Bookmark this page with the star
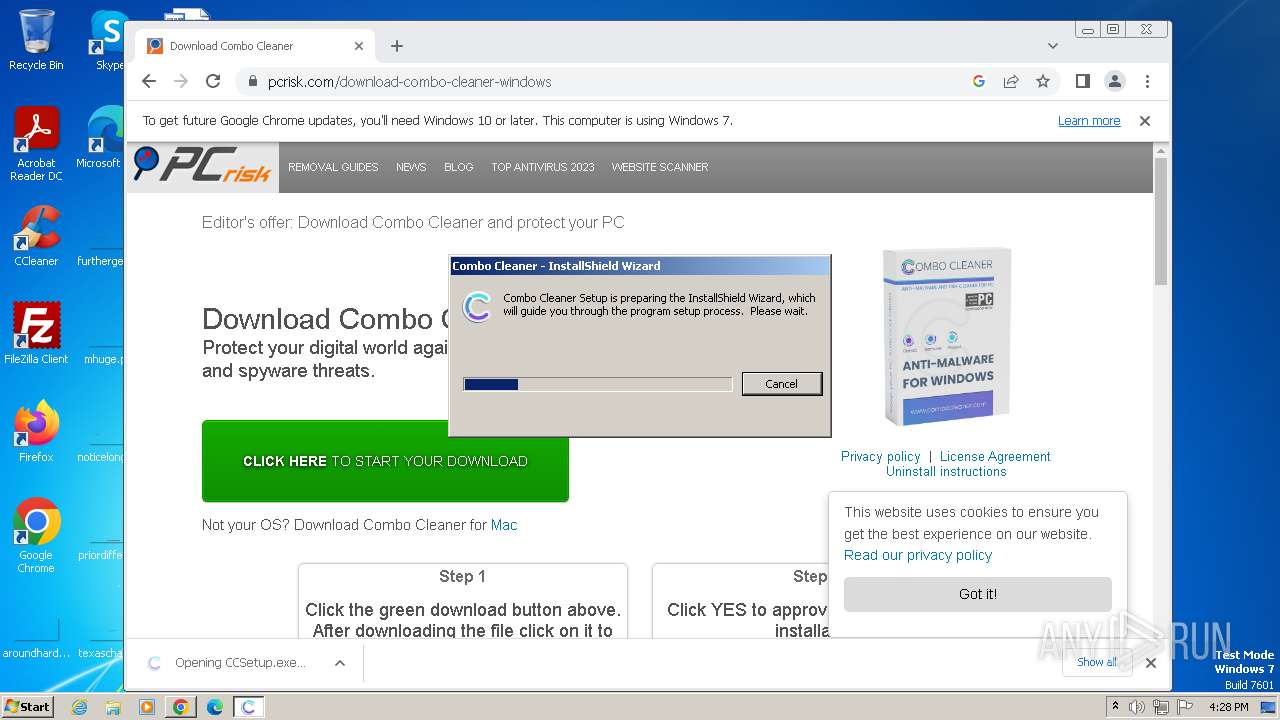 [x=1043, y=81]
